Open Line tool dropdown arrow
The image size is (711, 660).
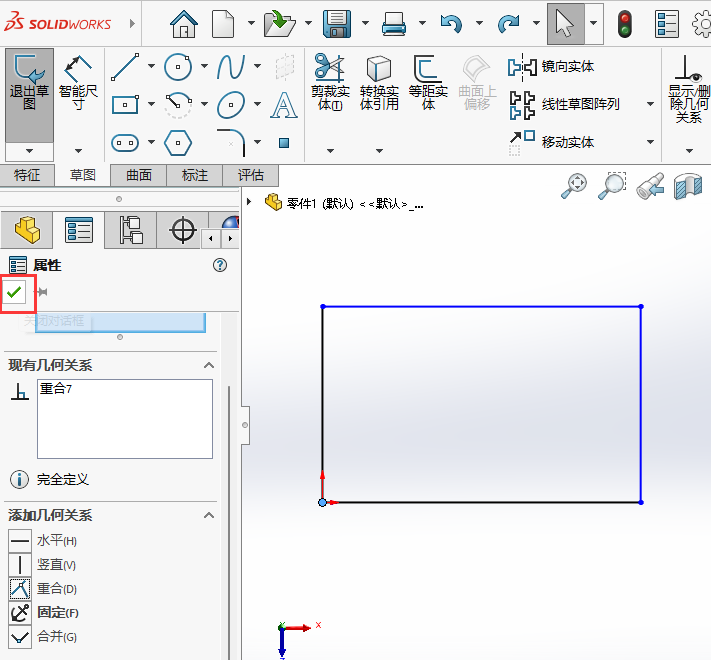pos(151,66)
